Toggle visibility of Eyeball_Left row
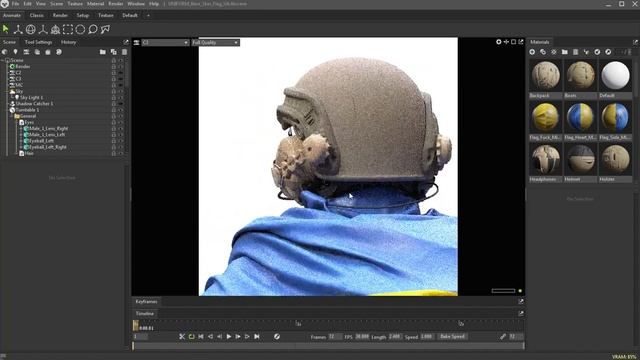Image resolution: width=640 pixels, height=360 pixels. pyautogui.click(x=121, y=141)
